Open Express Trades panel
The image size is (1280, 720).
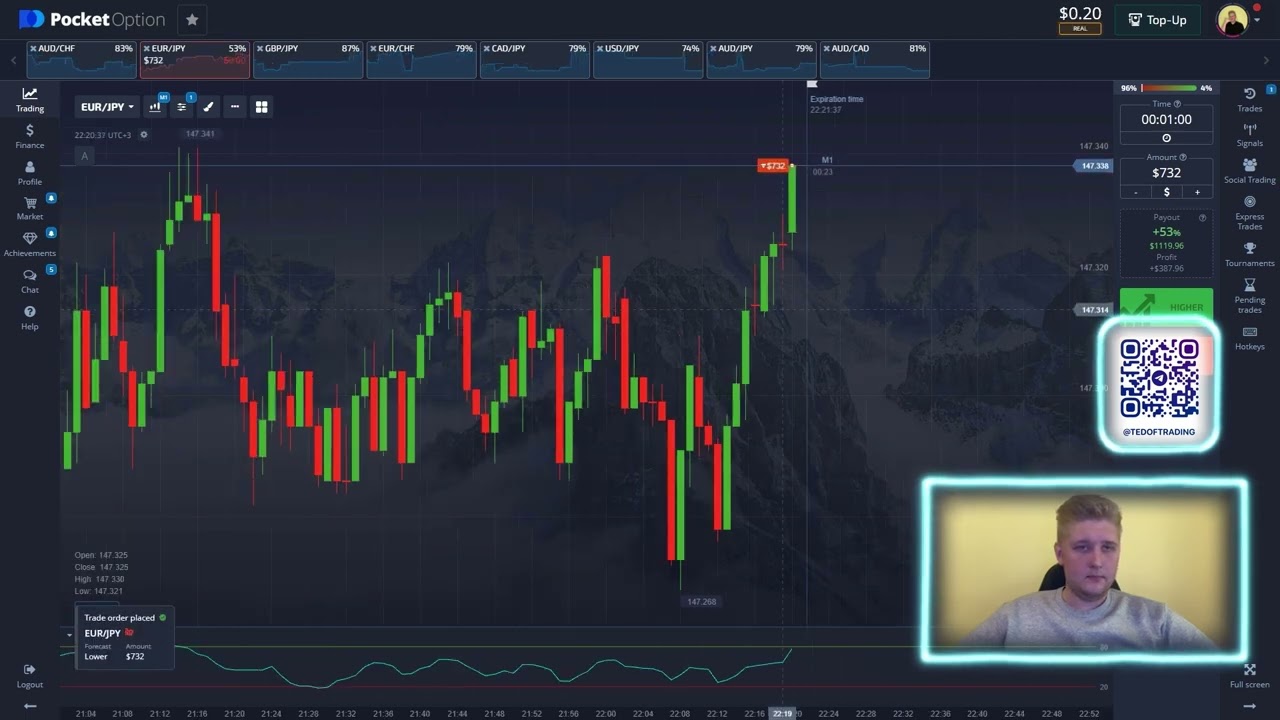point(1249,212)
